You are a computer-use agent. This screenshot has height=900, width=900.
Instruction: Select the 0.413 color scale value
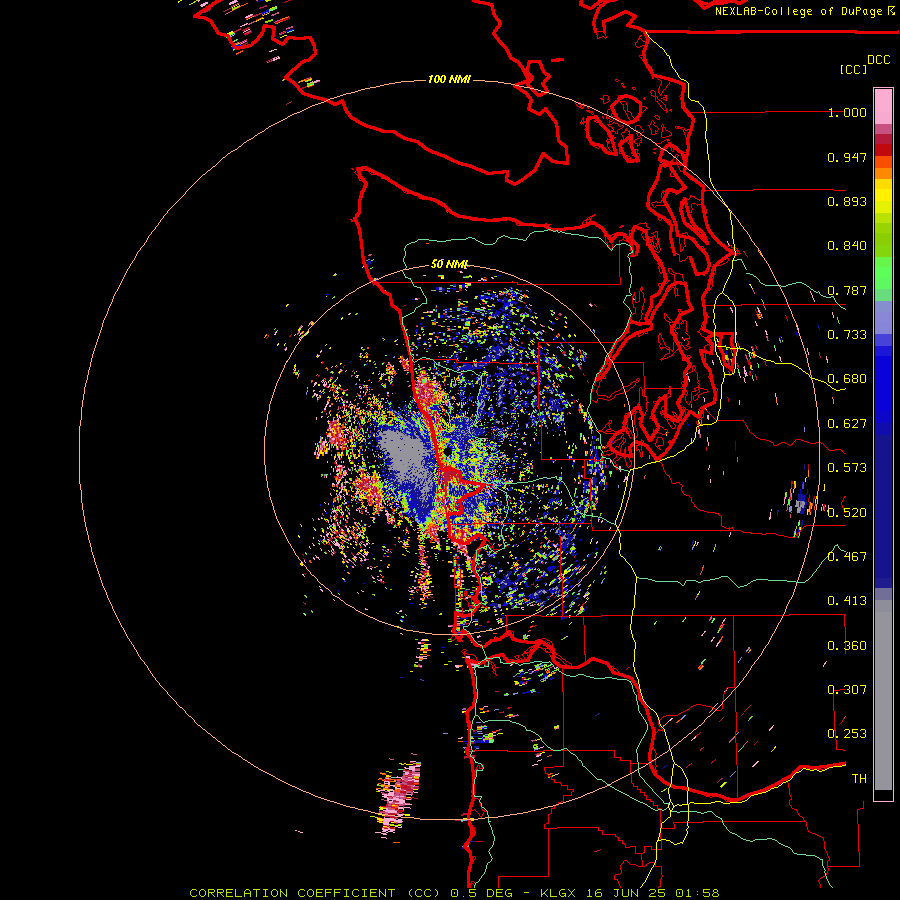point(847,601)
